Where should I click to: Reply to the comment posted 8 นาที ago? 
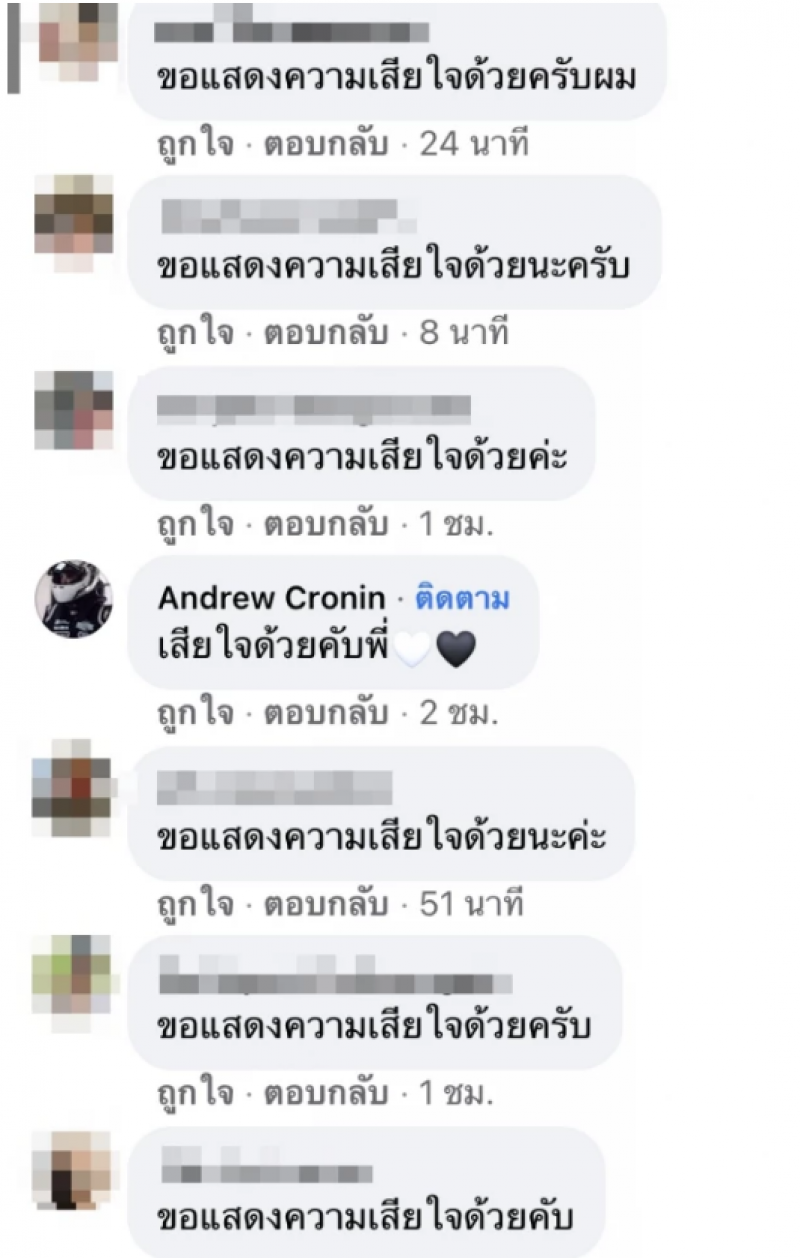(325, 333)
